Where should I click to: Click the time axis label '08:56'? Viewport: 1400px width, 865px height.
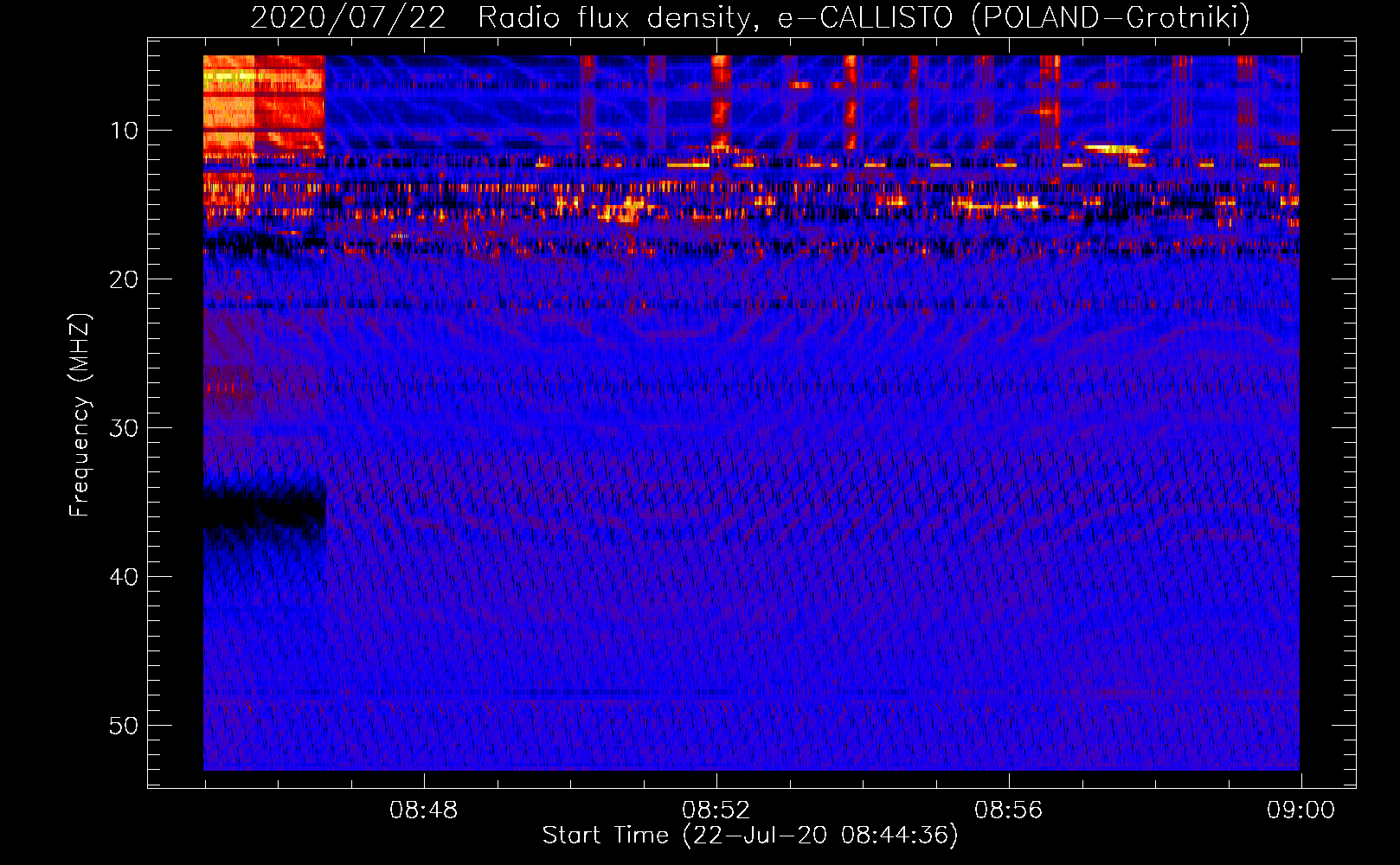pos(1008,811)
